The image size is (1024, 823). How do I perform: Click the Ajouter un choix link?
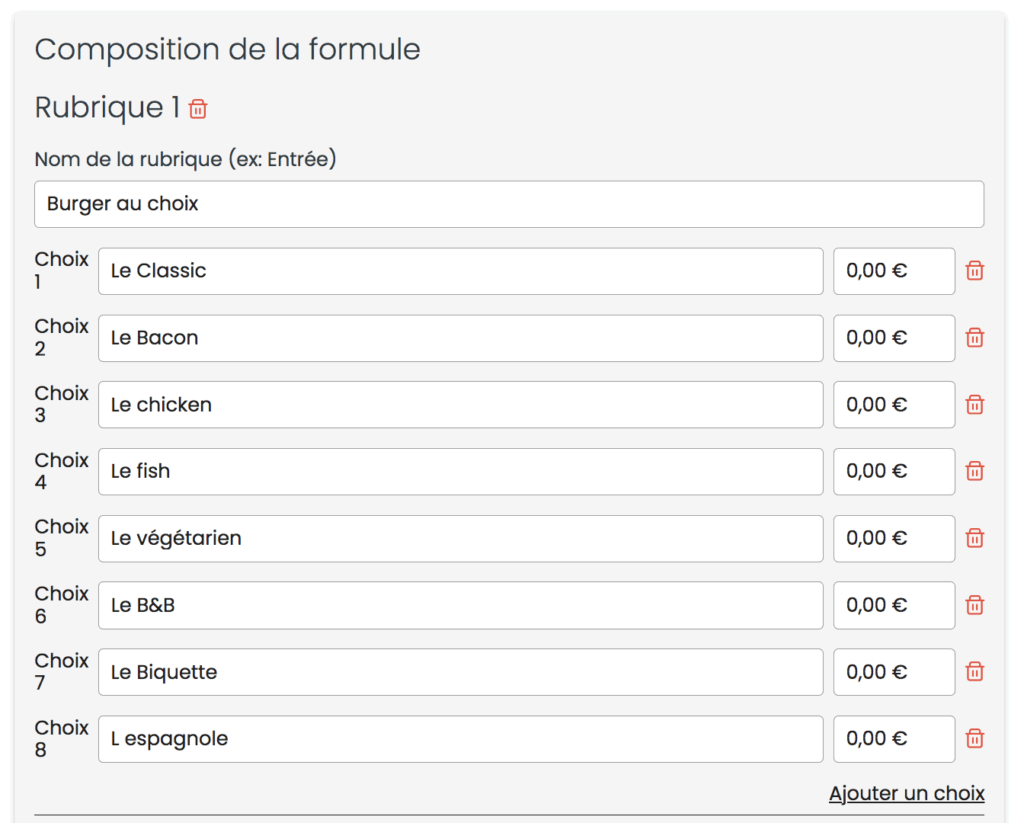click(906, 793)
